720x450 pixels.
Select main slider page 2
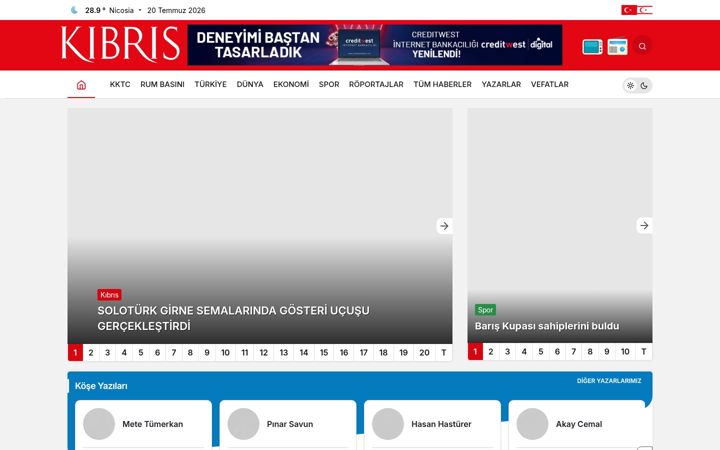click(91, 353)
